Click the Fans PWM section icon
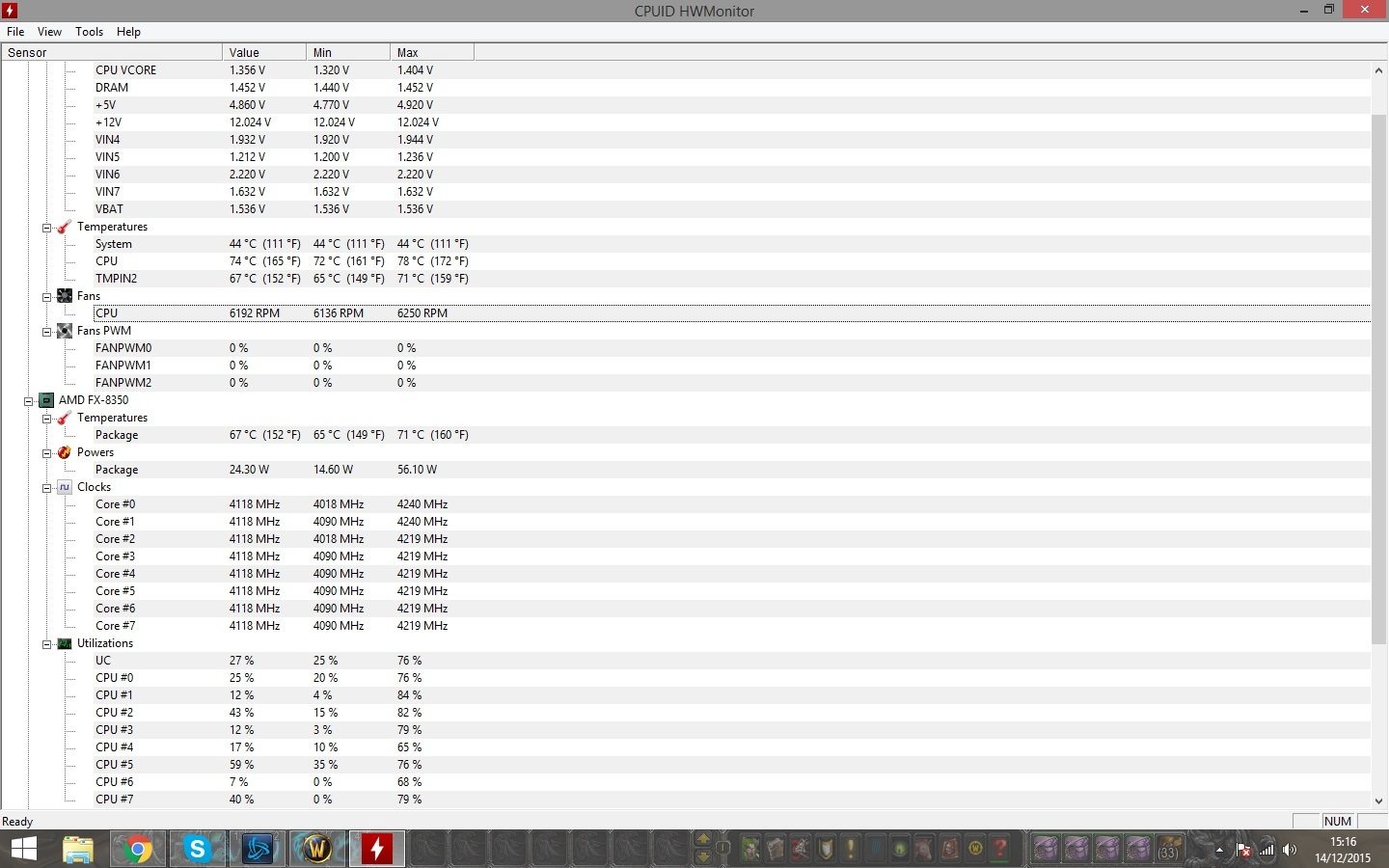1389x868 pixels. (65, 331)
